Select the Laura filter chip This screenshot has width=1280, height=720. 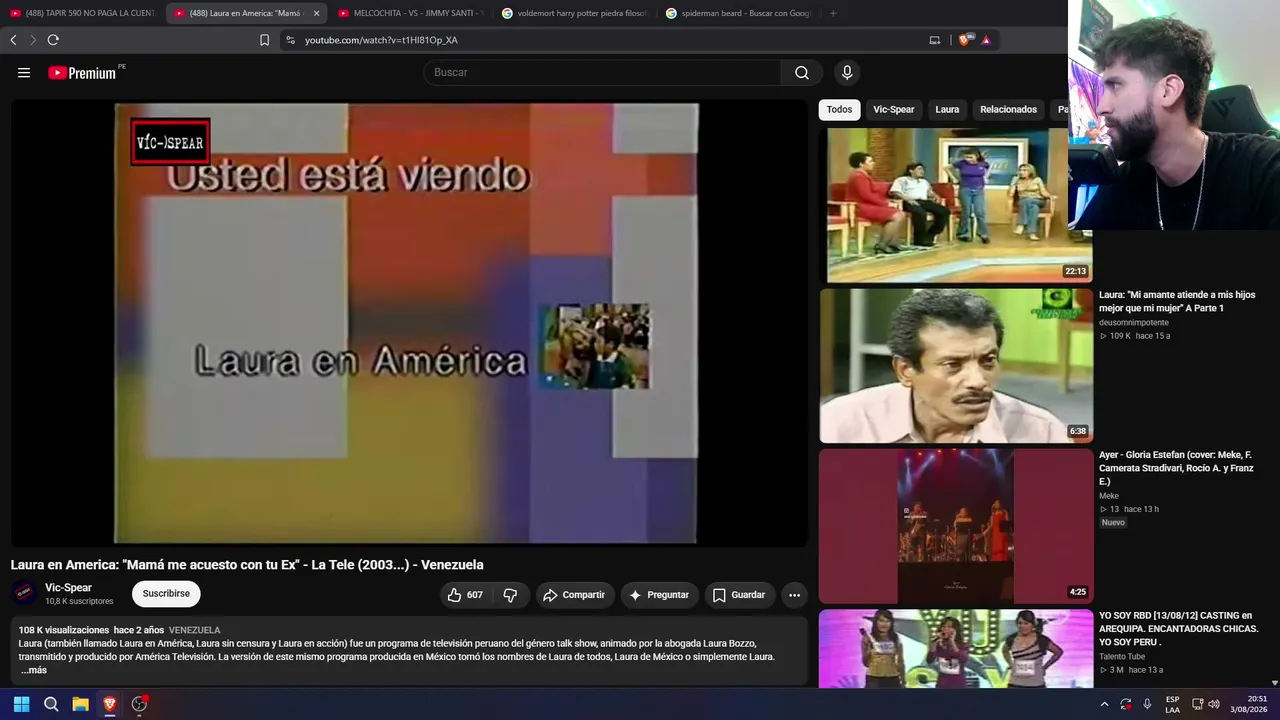(x=947, y=110)
